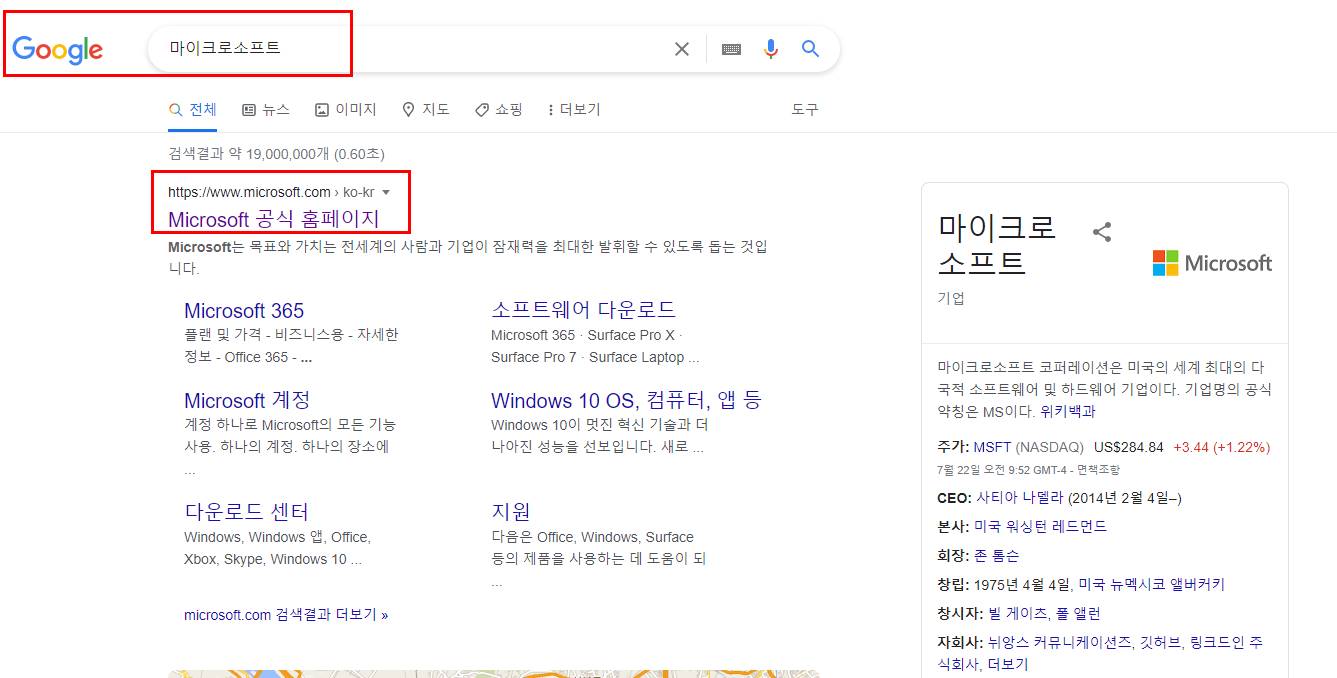Image resolution: width=1337 pixels, height=678 pixels.
Task: Open the Windows 10 OS, 컴퓨터, 앱 등 link
Action: click(x=626, y=400)
